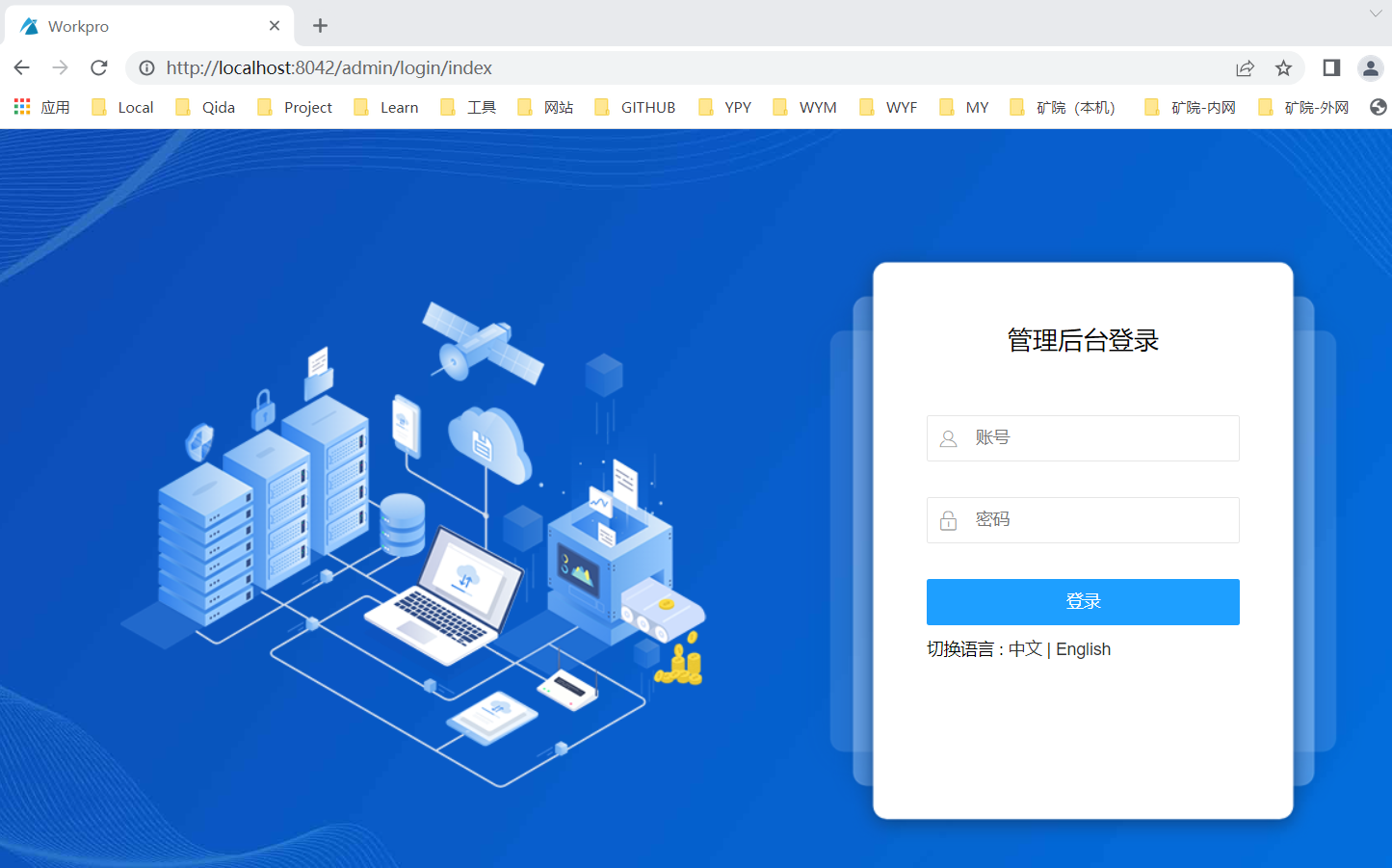1392x868 pixels.
Task: Switch language to English
Action: [x=1083, y=649]
